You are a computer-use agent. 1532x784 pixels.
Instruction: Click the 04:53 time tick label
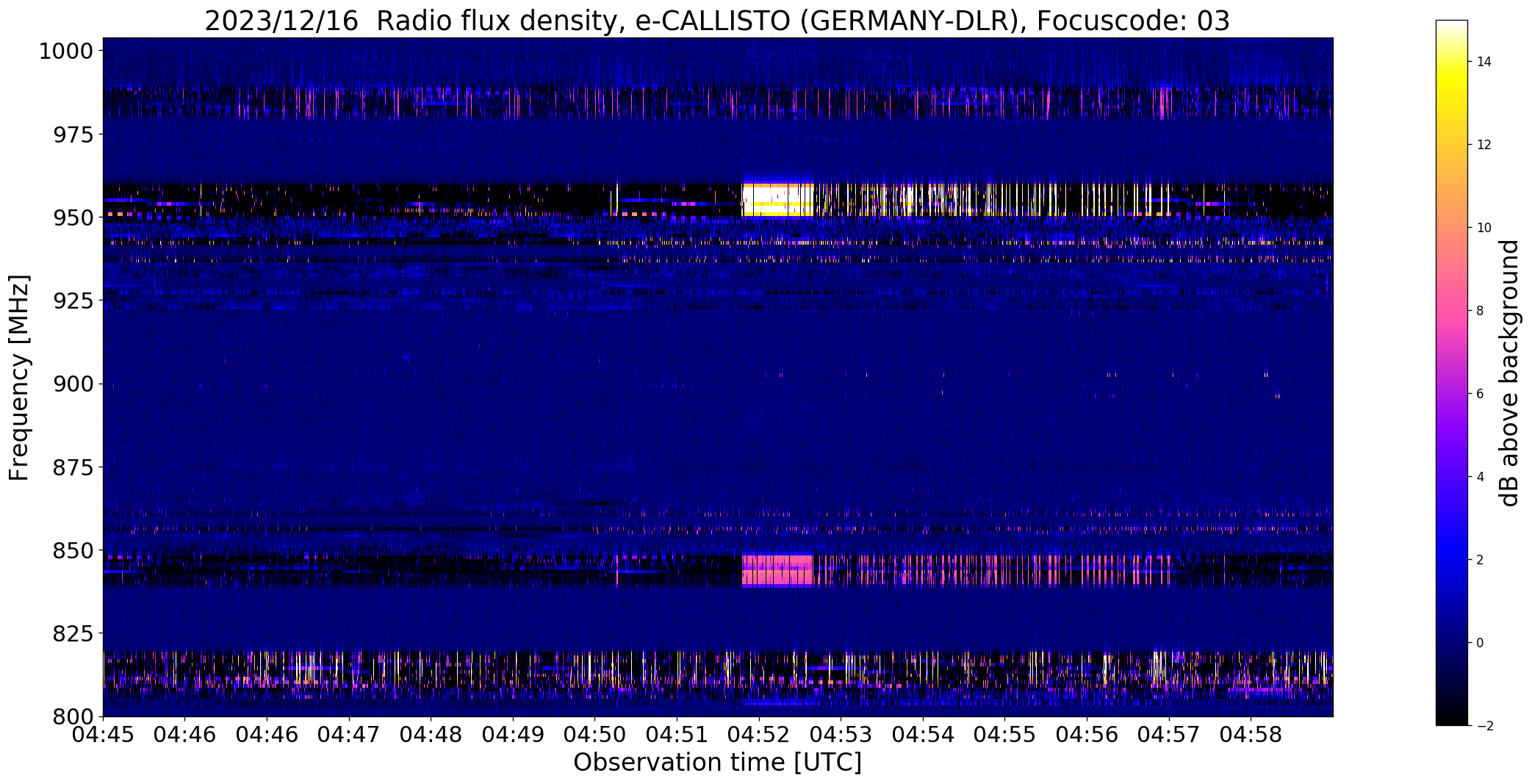[841, 735]
